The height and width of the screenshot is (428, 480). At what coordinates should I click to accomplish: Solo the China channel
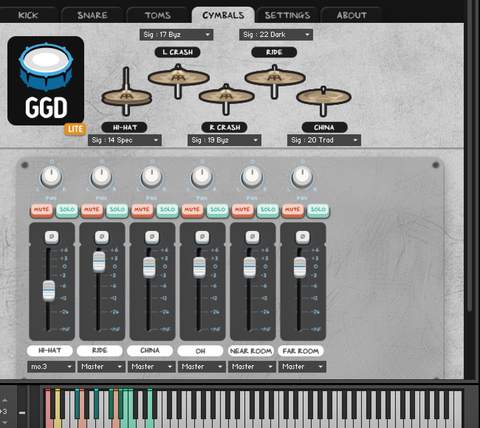[167, 210]
